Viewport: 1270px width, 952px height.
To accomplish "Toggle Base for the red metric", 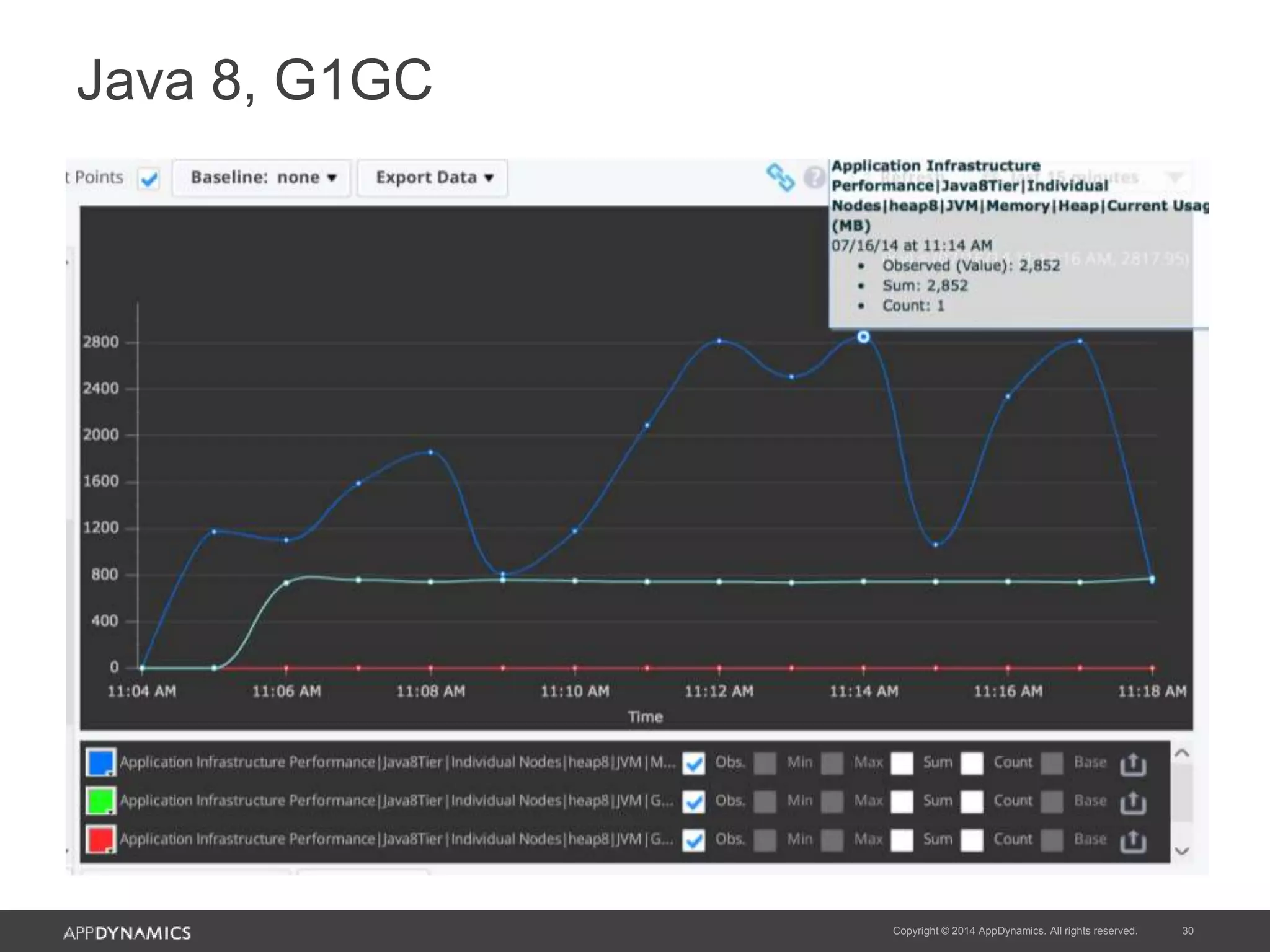I will coord(1052,840).
